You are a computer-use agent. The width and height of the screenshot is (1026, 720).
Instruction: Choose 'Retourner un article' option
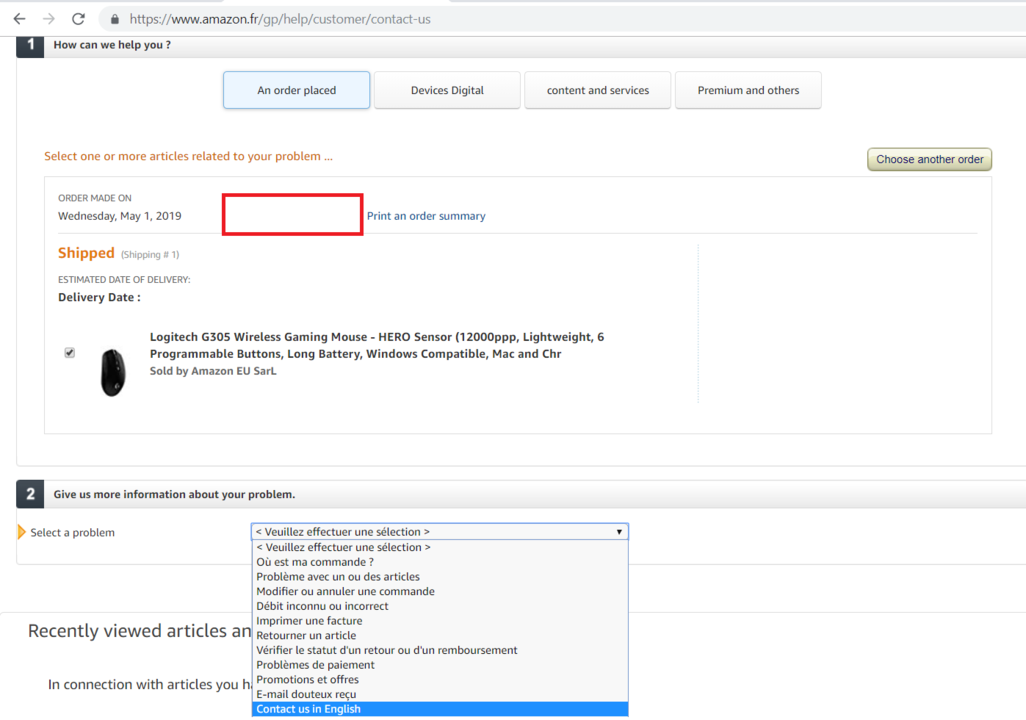440,636
